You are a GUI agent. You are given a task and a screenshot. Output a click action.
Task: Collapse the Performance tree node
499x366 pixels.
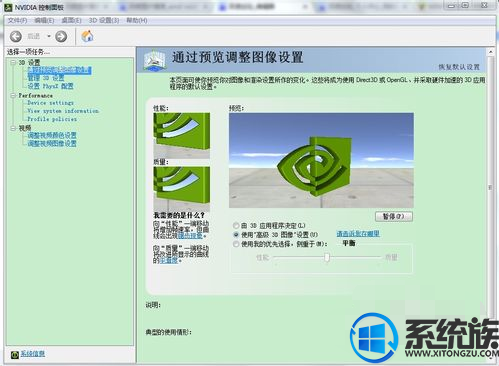(13, 96)
